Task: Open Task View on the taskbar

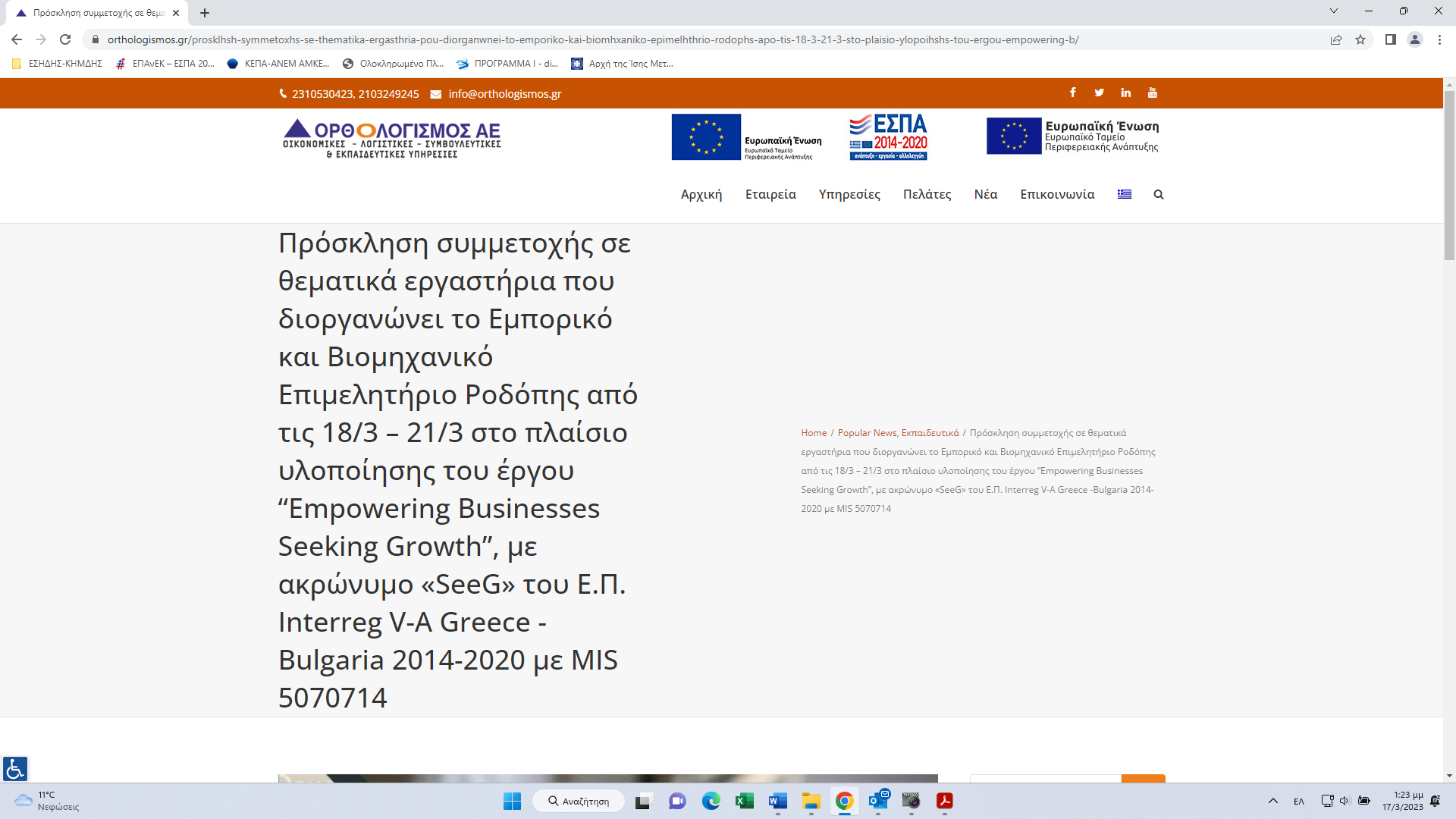Action: 643,802
